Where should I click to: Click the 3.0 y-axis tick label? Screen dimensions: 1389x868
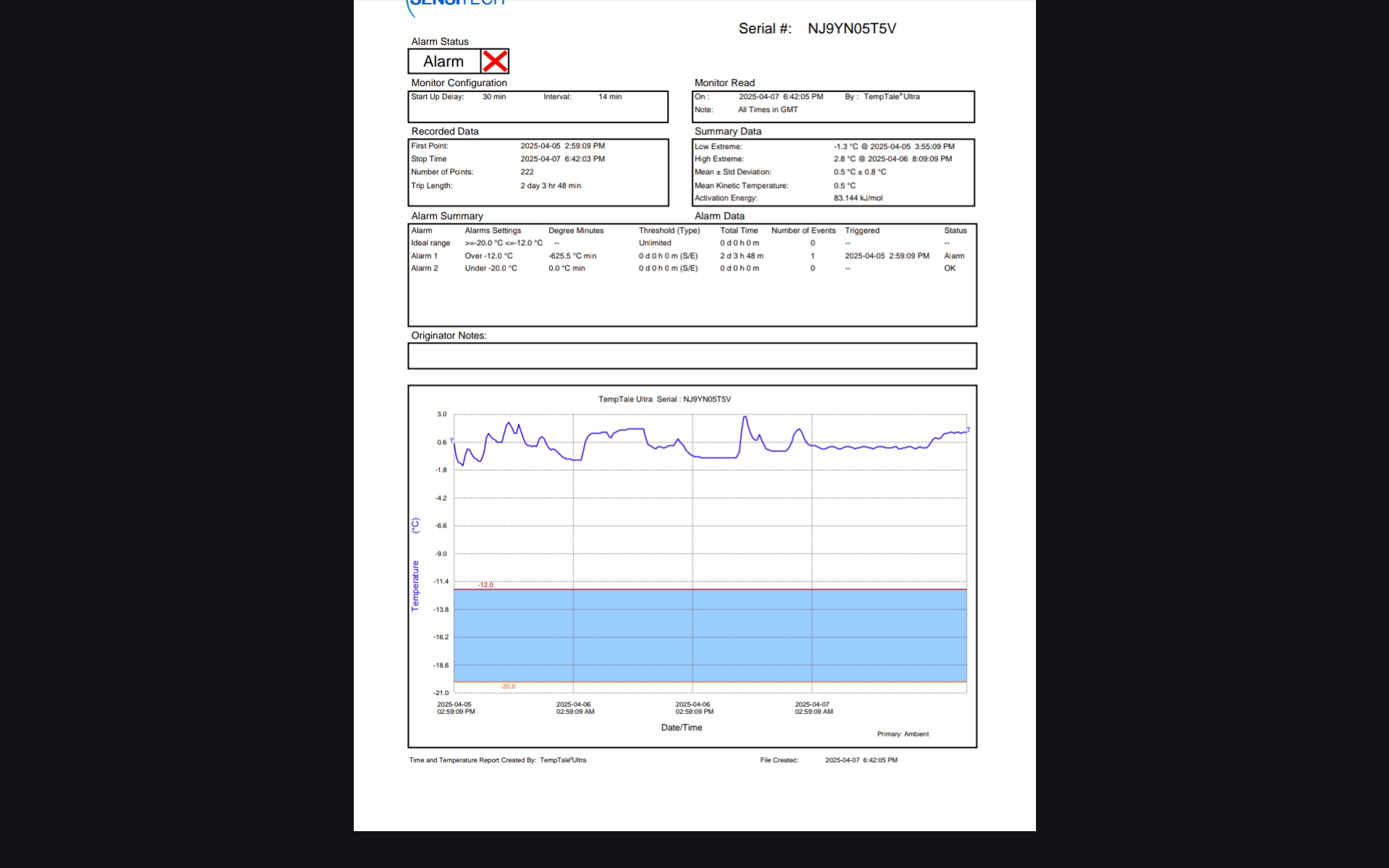pyautogui.click(x=442, y=414)
